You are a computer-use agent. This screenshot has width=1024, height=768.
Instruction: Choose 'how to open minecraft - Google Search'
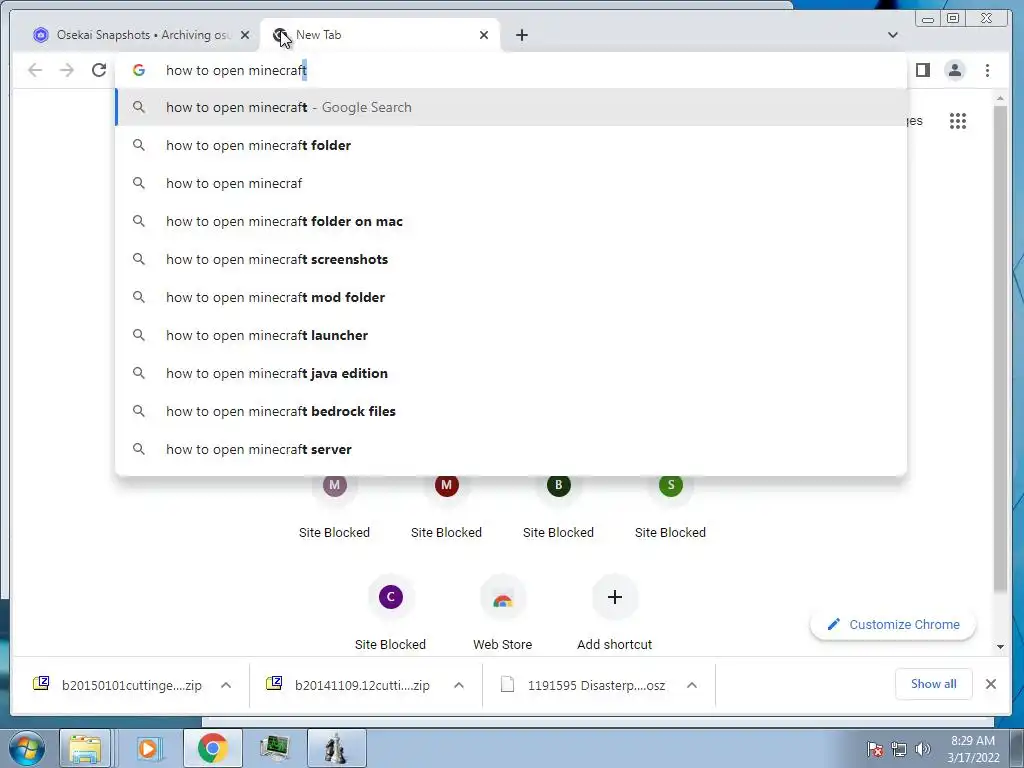coord(511,107)
